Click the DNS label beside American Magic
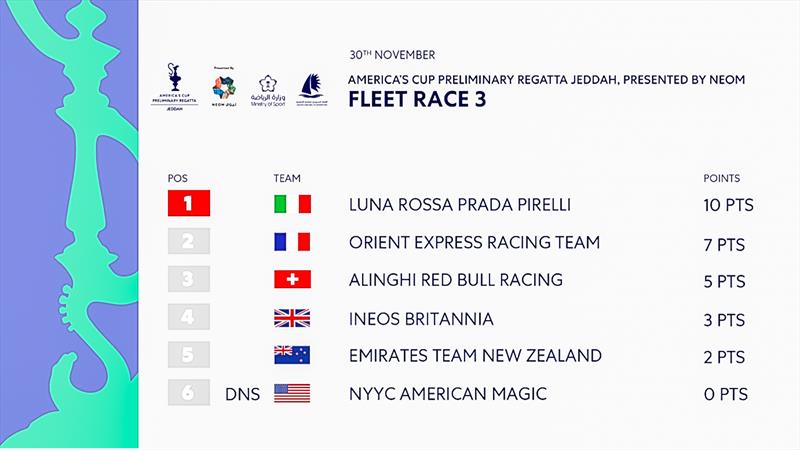This screenshot has width=800, height=450. [242, 394]
